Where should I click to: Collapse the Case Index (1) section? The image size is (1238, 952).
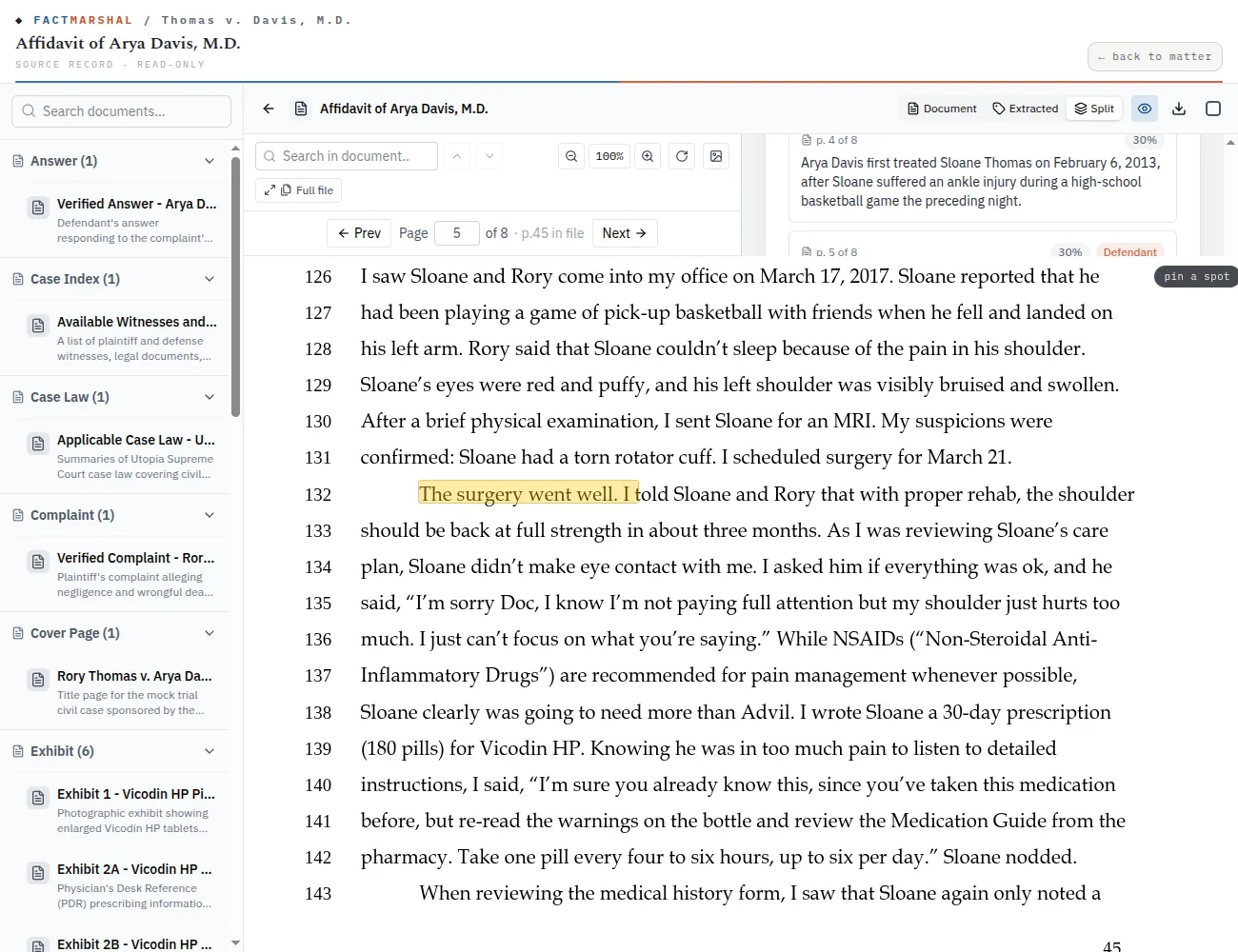click(210, 279)
